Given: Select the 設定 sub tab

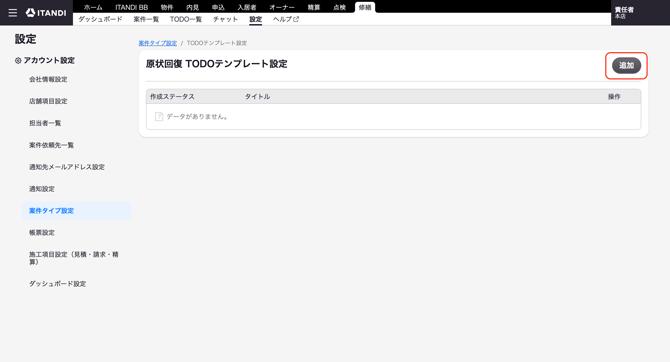Looking at the screenshot, I should (256, 19).
